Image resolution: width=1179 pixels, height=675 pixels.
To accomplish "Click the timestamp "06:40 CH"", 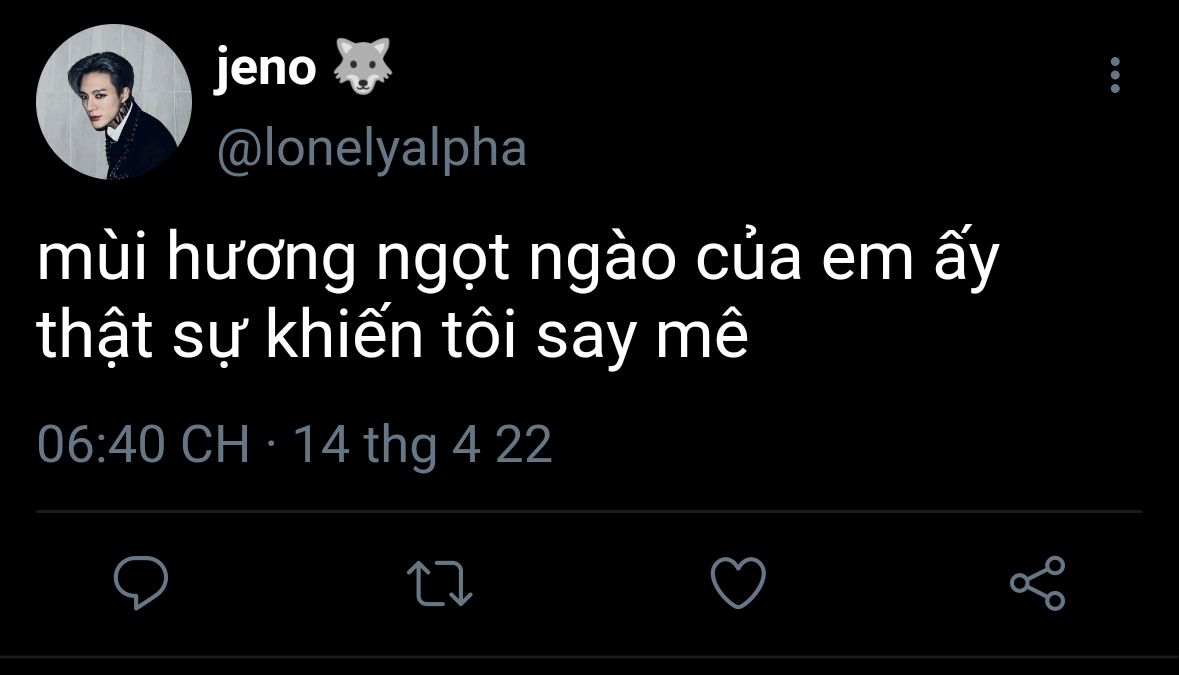I will (143, 443).
